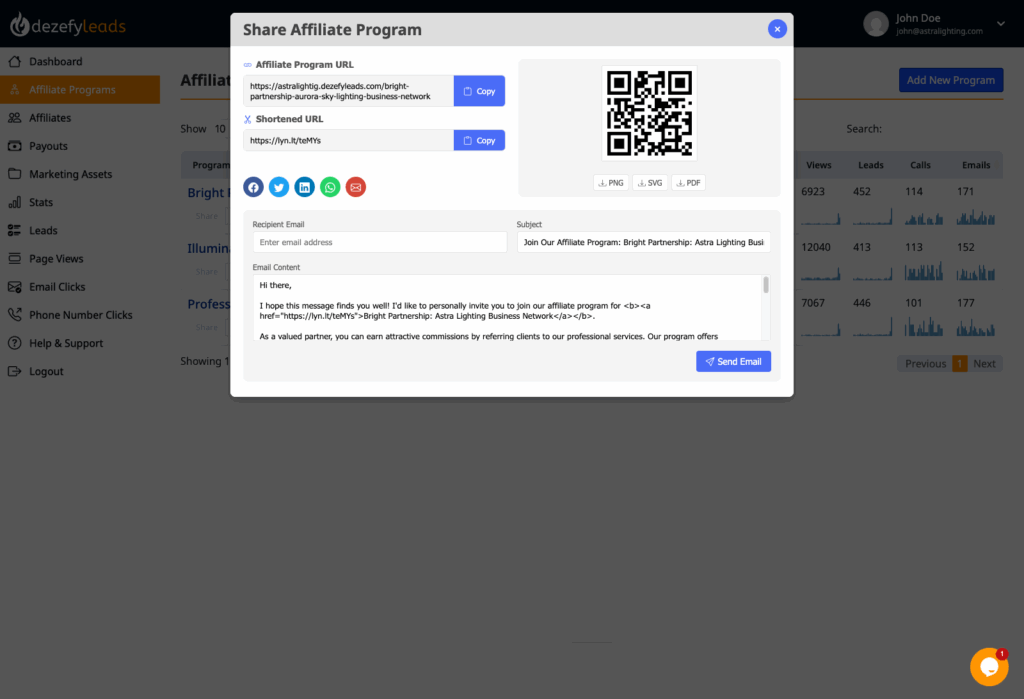
Task: Click the Subject text field
Action: coord(643,242)
